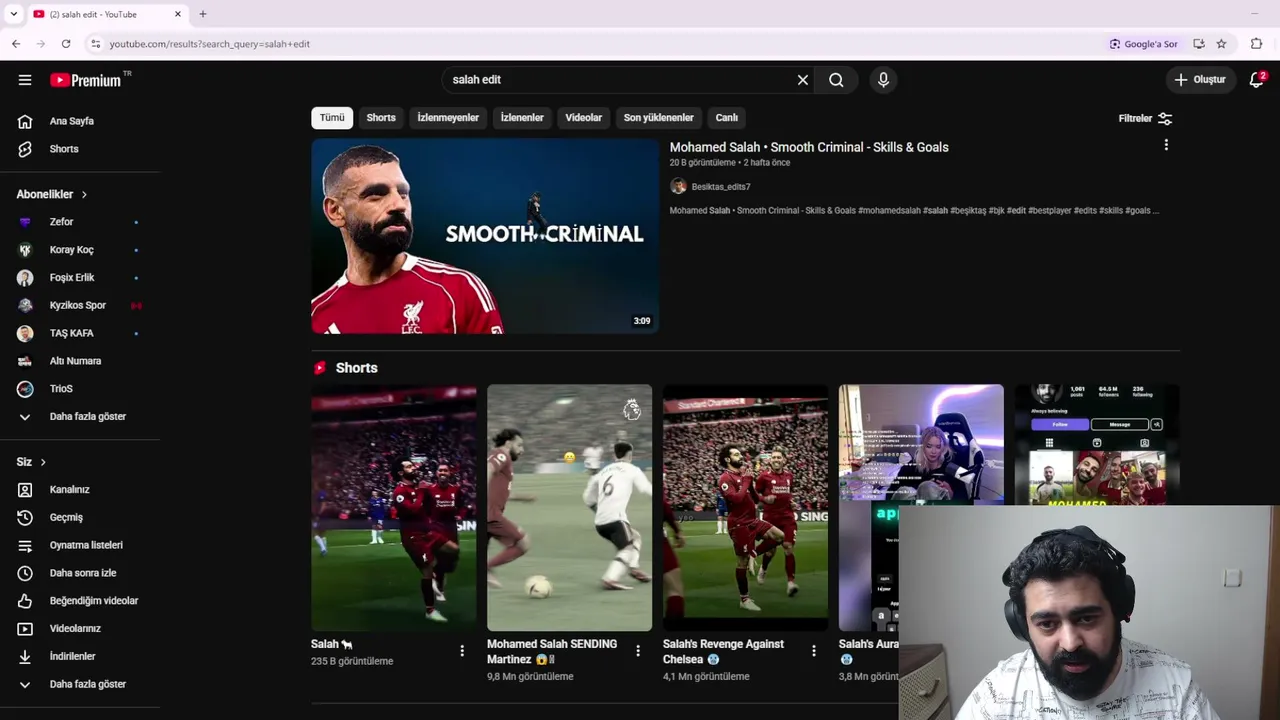Close the 'salah edit - YouTube' tab
Viewport: 1280px width, 720px height.
click(178, 14)
